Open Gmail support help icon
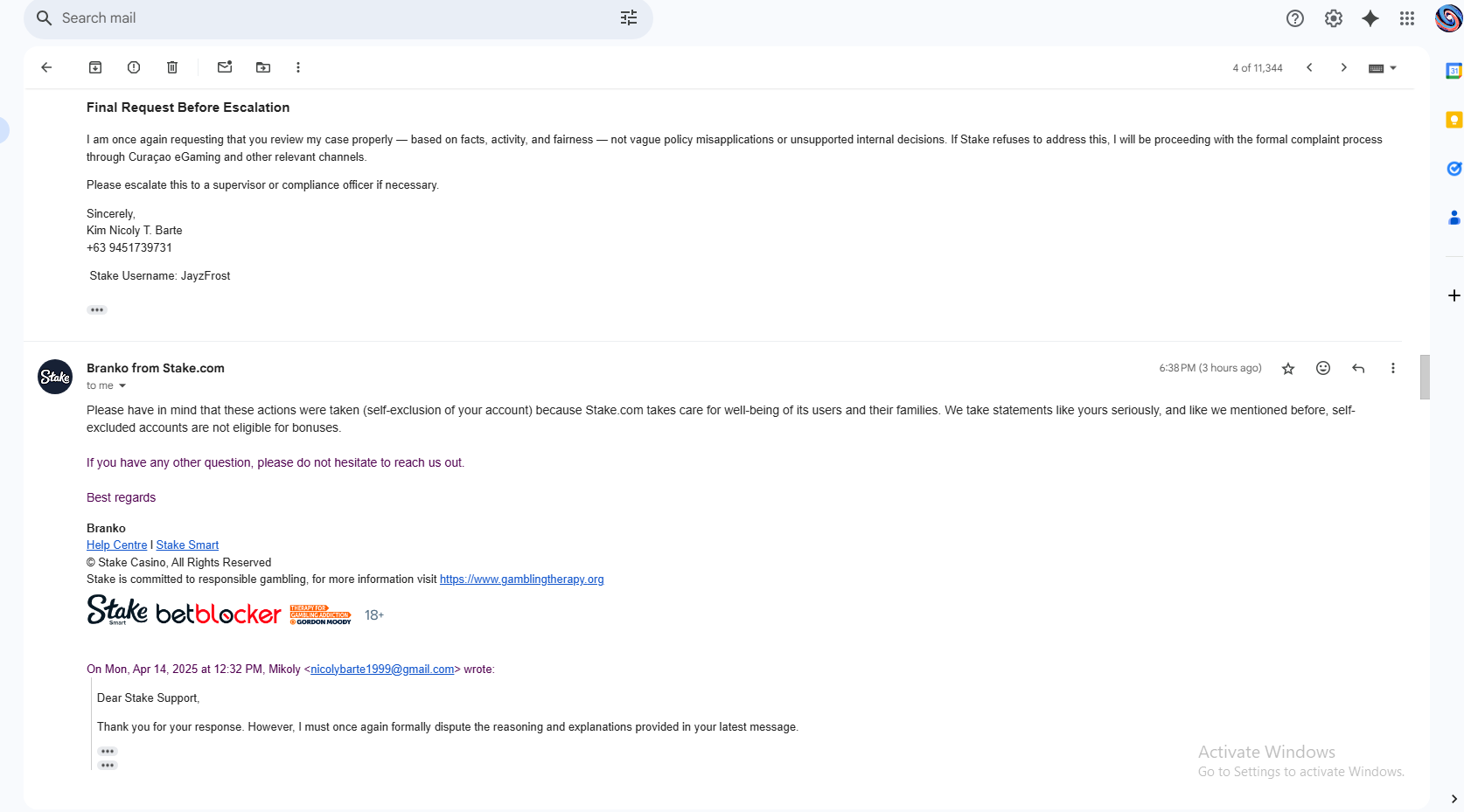The height and width of the screenshot is (812, 1464). [x=1295, y=18]
